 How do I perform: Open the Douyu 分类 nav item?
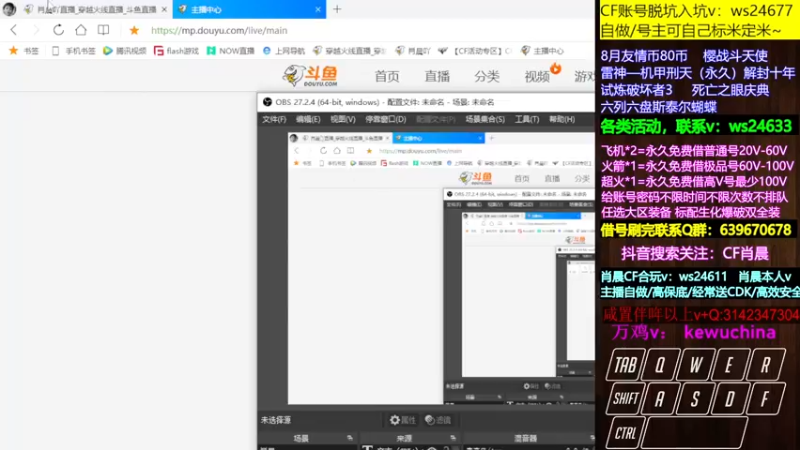pyautogui.click(x=487, y=77)
